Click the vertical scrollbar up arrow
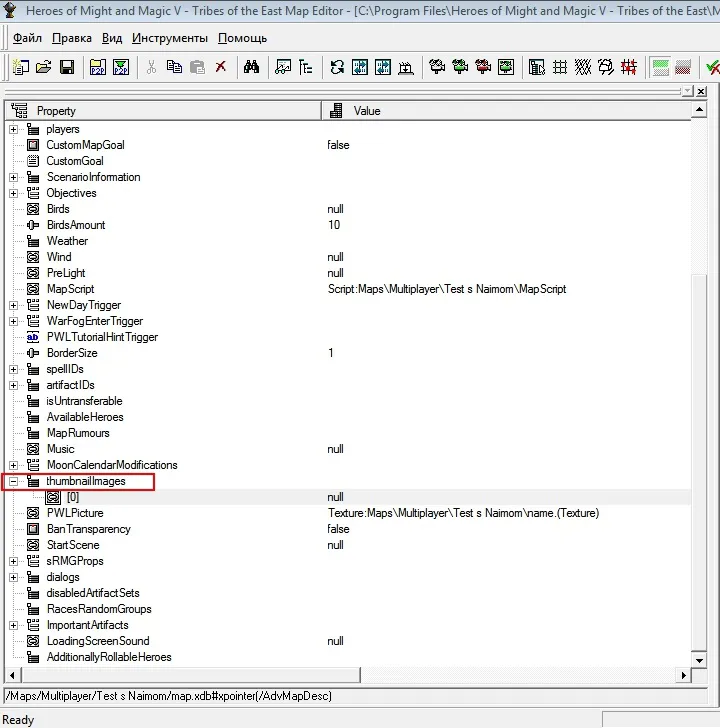The width and height of the screenshot is (720, 728). [699, 110]
